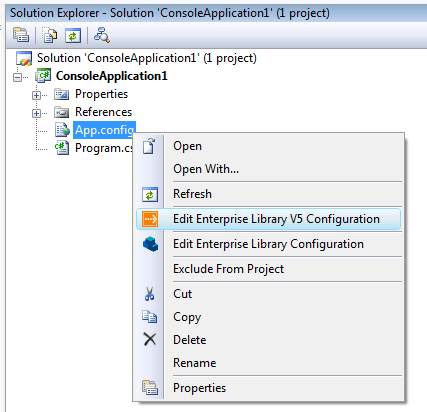Collapse the ConsoleApplication1 project node
The image size is (427, 412).
17,77
